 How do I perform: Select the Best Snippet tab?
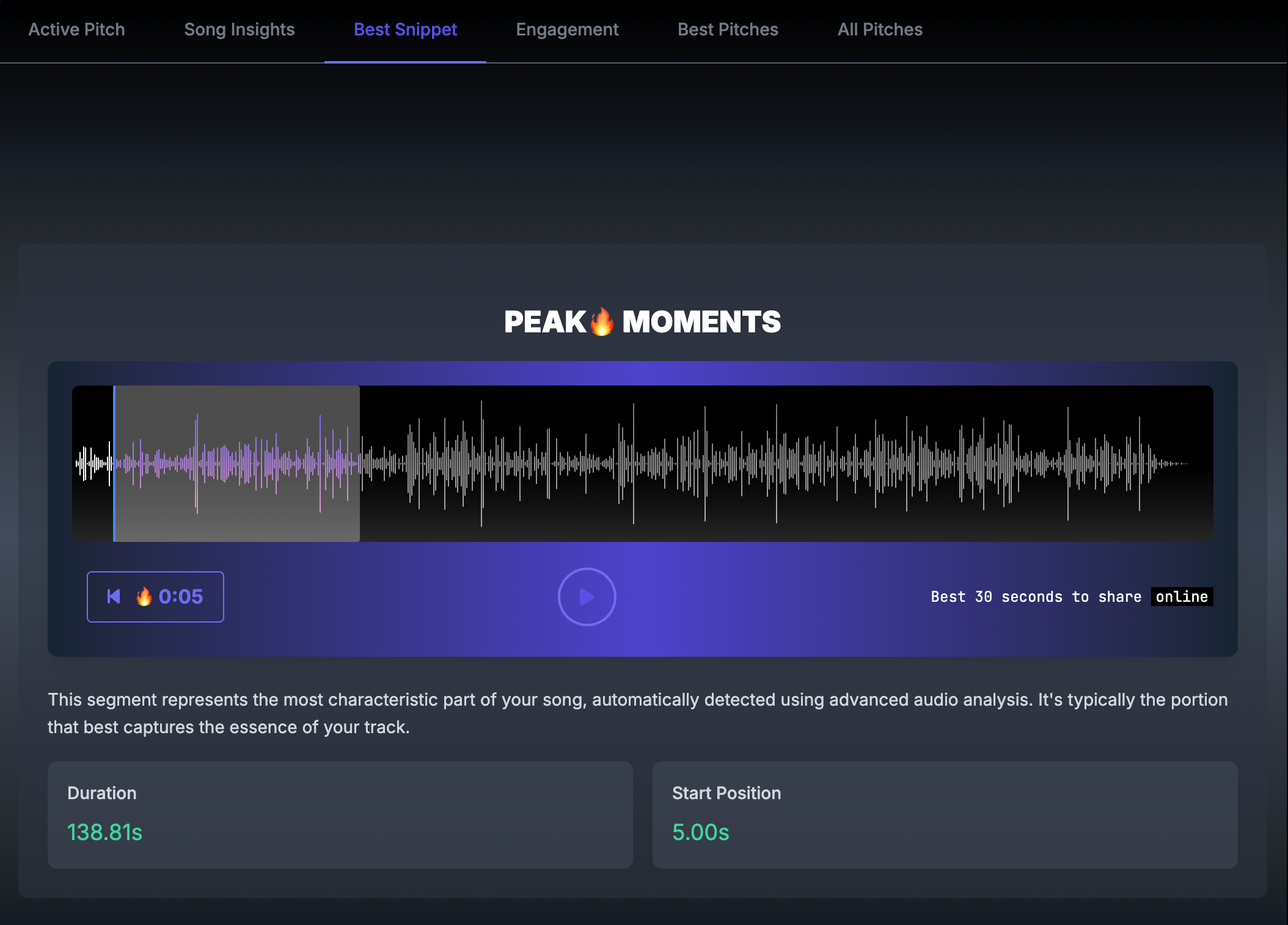(405, 29)
